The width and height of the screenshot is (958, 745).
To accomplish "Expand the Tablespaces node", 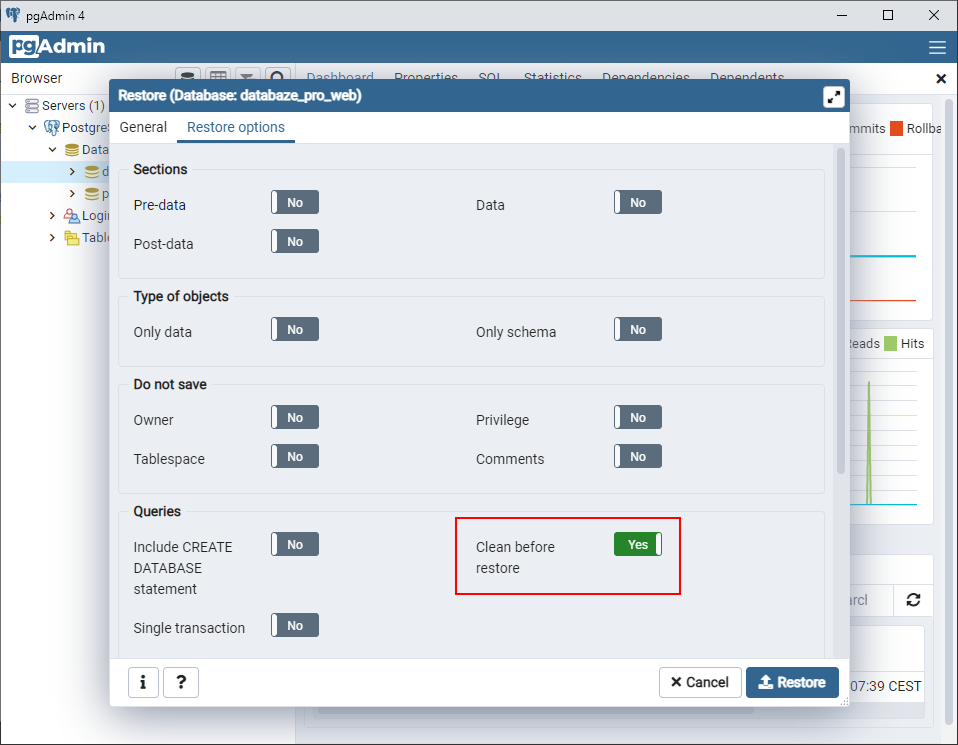I will tap(52, 237).
